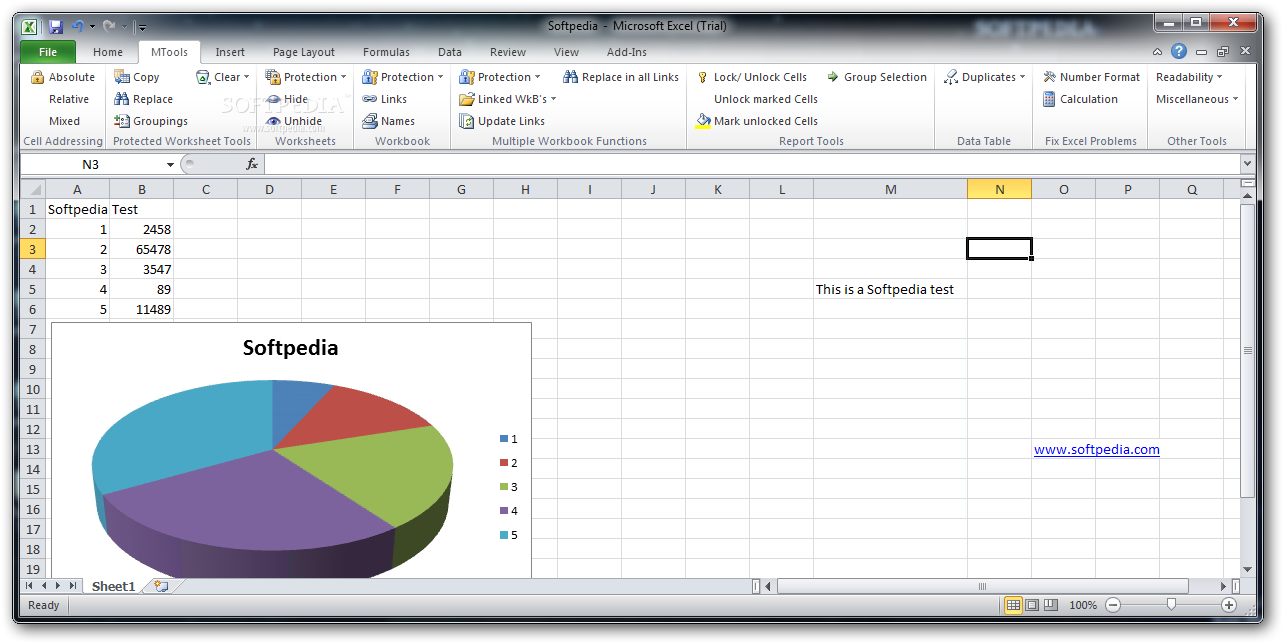Open the Duplicates dropdown
This screenshot has width=1284, height=644.
[x=985, y=77]
